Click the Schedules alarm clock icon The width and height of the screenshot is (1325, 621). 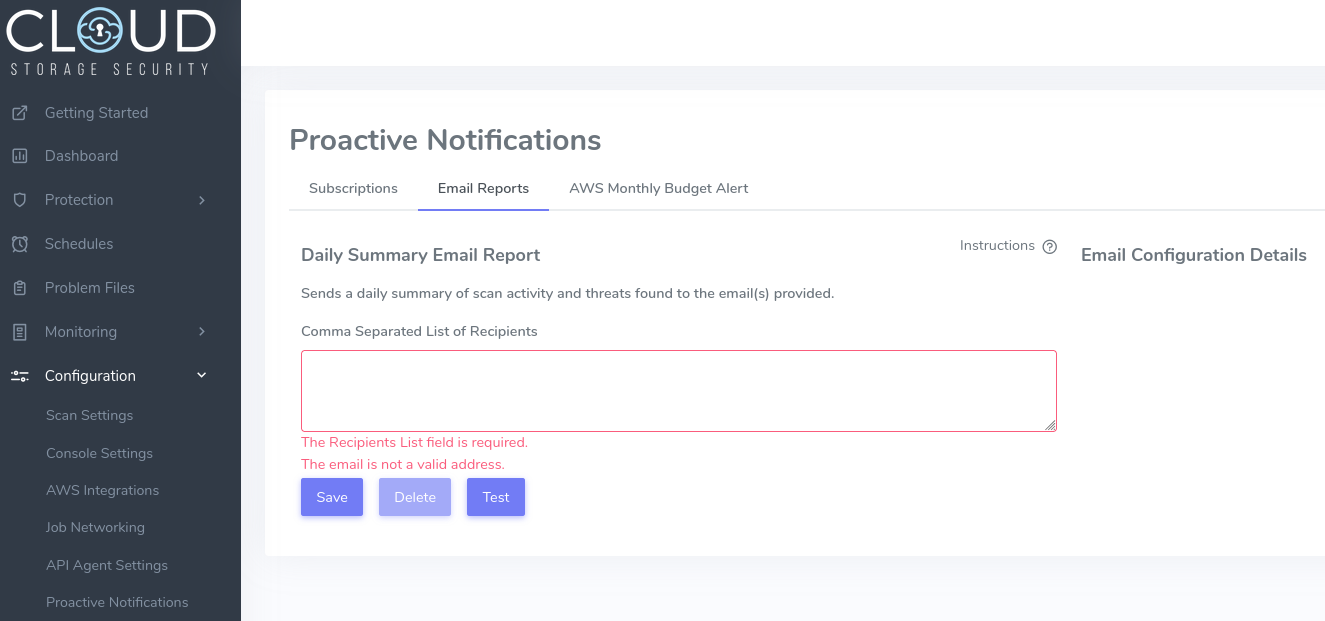click(19, 244)
